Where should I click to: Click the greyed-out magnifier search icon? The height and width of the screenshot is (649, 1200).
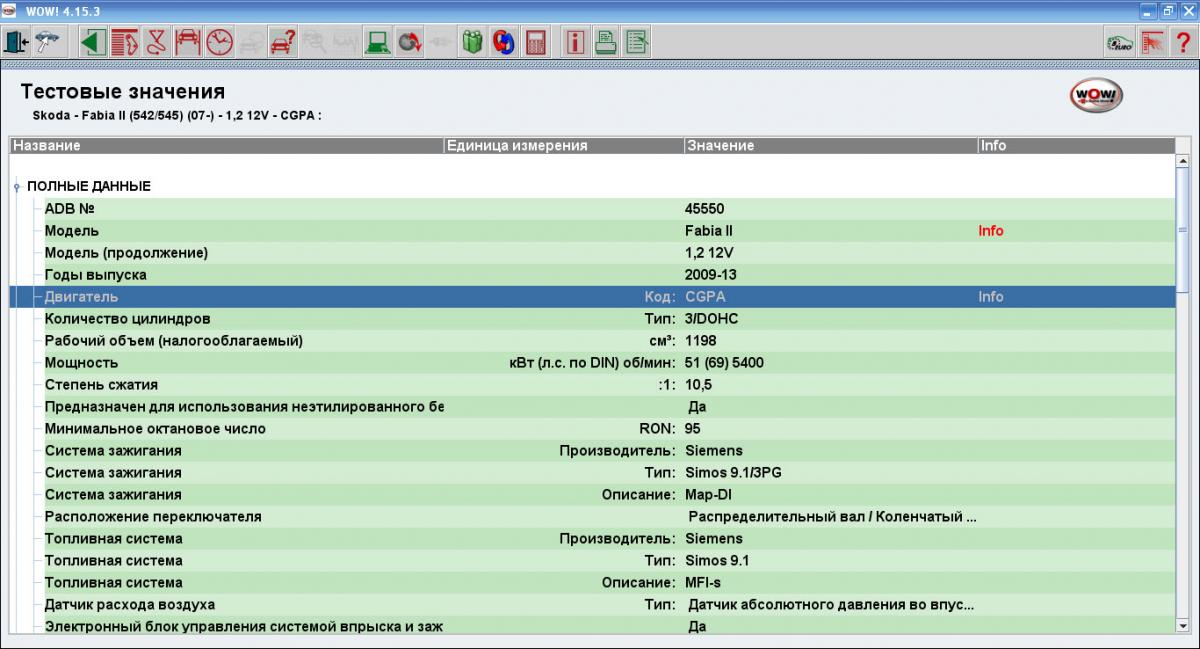click(x=314, y=42)
